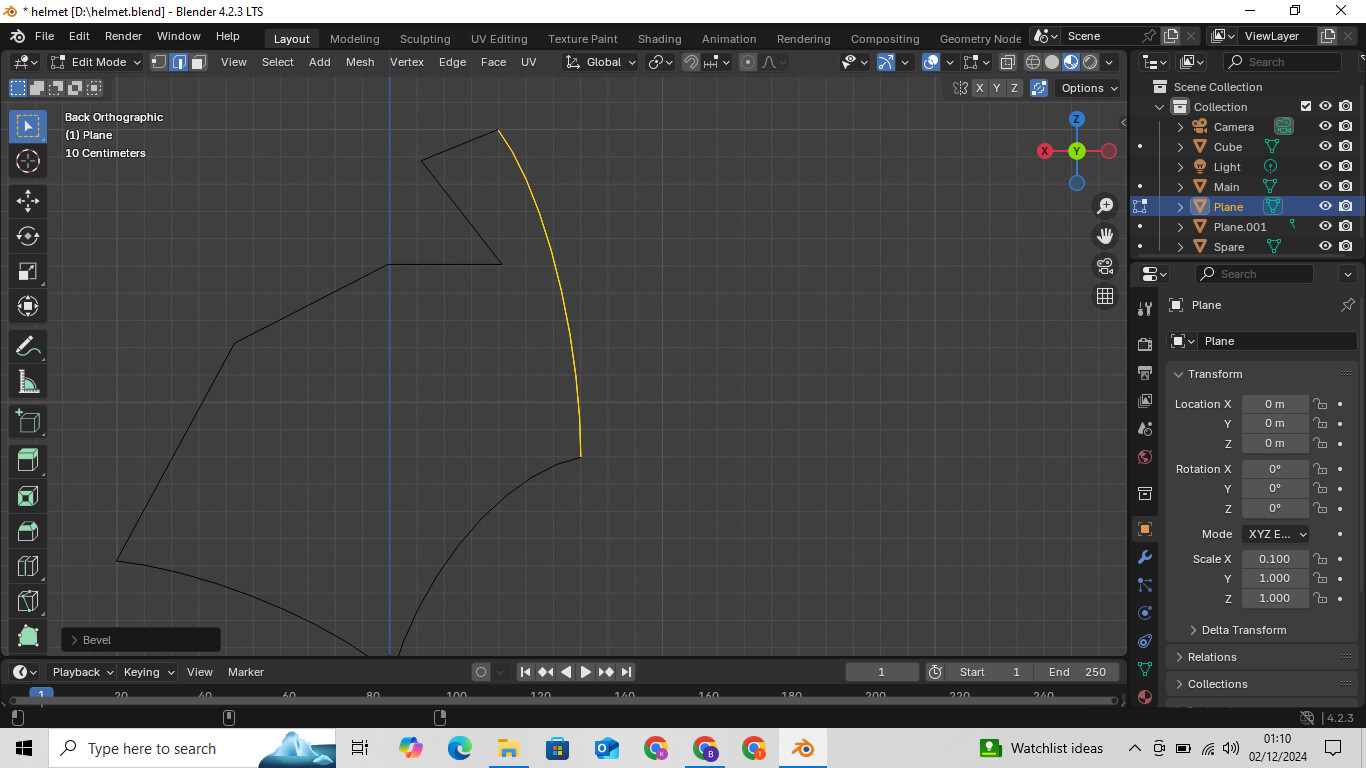1366x768 pixels.
Task: Select the Move tool in toolbar
Action: click(x=28, y=200)
